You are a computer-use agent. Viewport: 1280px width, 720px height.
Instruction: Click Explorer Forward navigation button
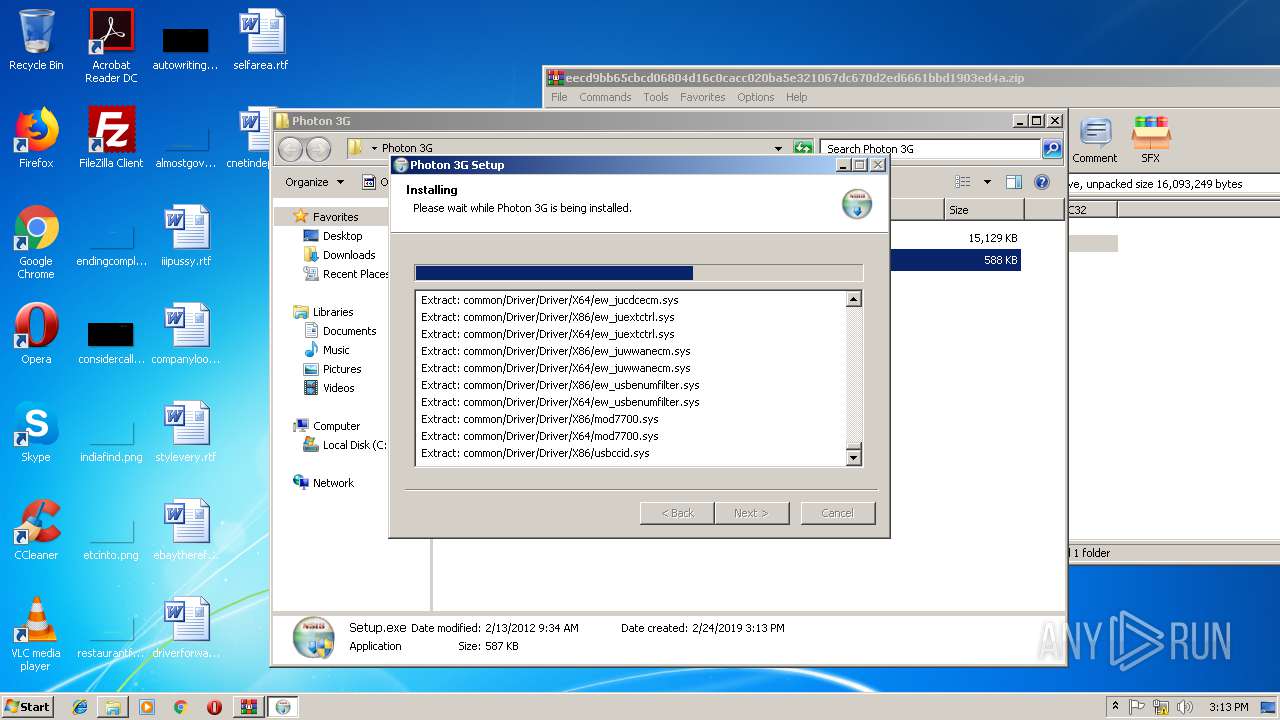click(x=318, y=149)
